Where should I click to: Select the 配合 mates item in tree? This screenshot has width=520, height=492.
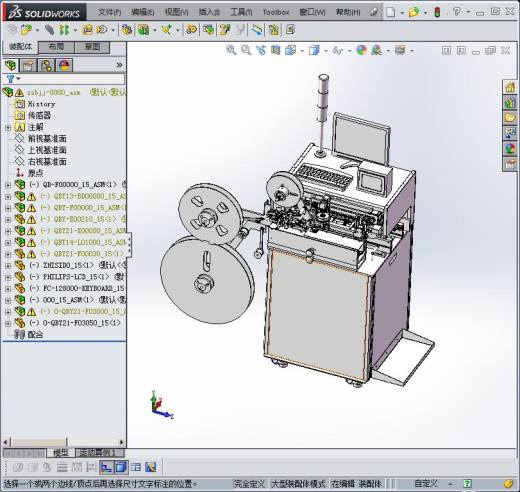pyautogui.click(x=35, y=335)
